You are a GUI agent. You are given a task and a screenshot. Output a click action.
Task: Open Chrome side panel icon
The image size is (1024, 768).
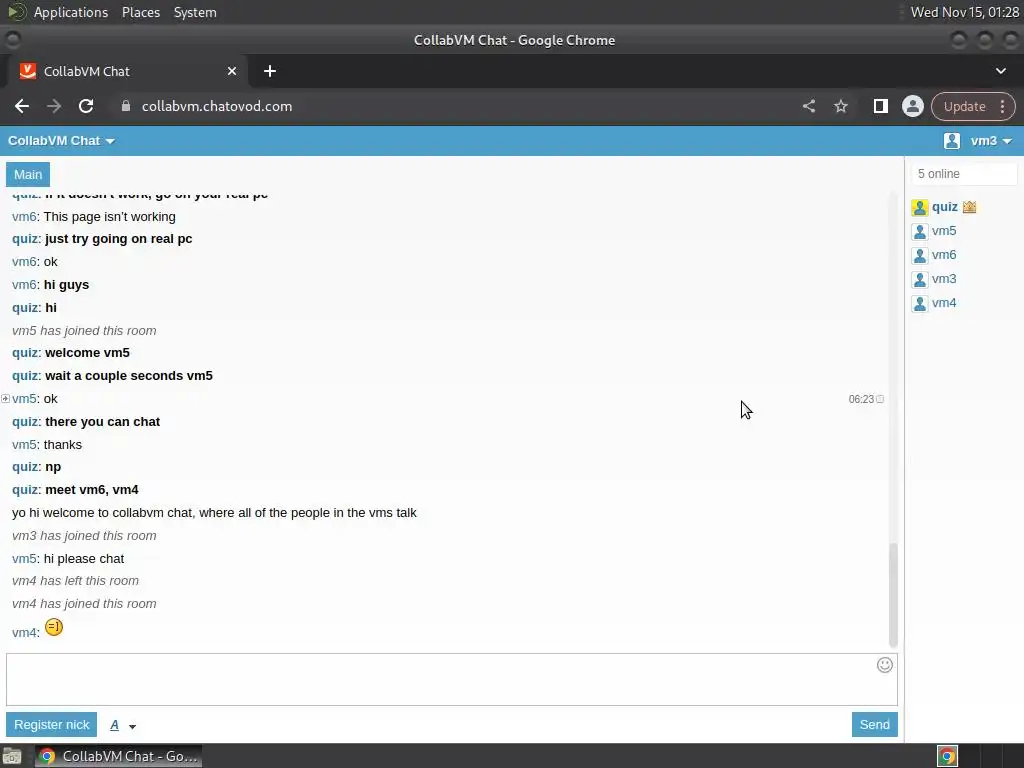(880, 106)
